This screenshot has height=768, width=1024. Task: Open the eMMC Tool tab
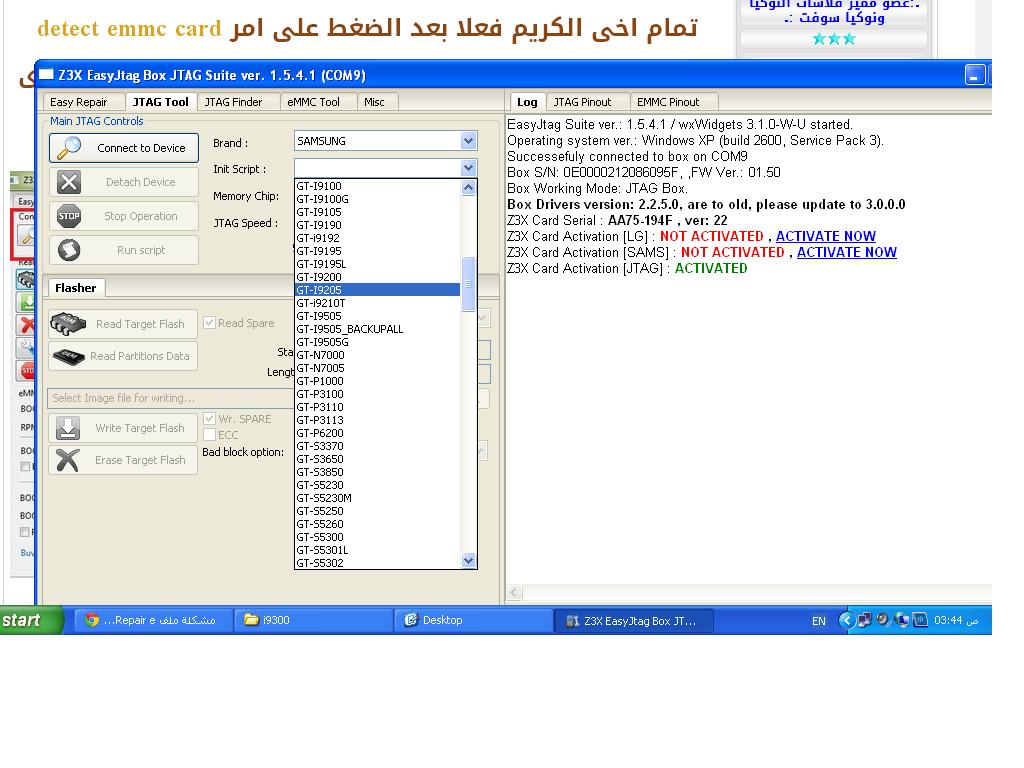point(313,102)
